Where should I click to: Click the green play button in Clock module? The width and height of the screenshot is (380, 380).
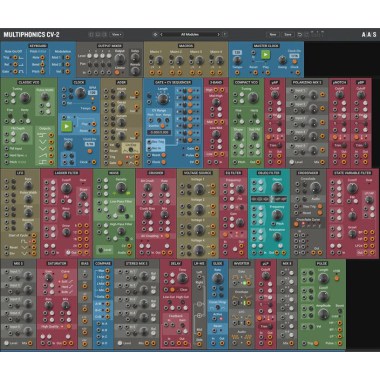tap(67, 126)
